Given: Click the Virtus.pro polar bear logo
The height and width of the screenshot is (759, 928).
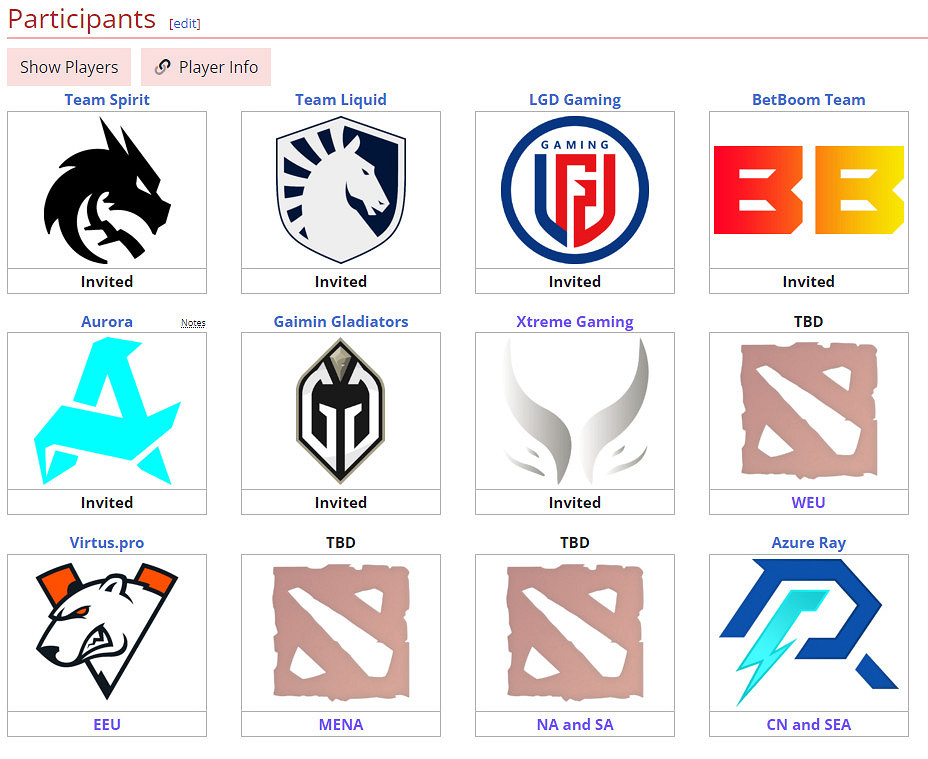Looking at the screenshot, I should click(107, 632).
